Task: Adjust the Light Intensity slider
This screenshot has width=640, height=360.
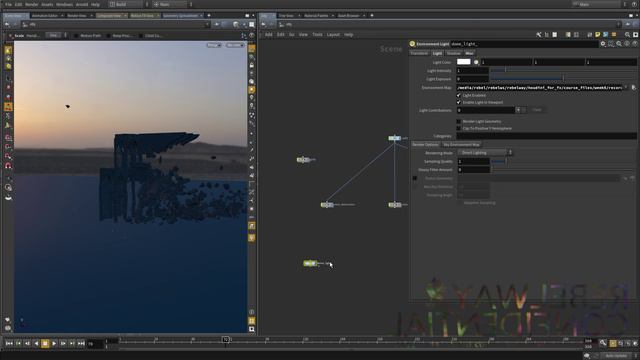Action: coord(563,71)
